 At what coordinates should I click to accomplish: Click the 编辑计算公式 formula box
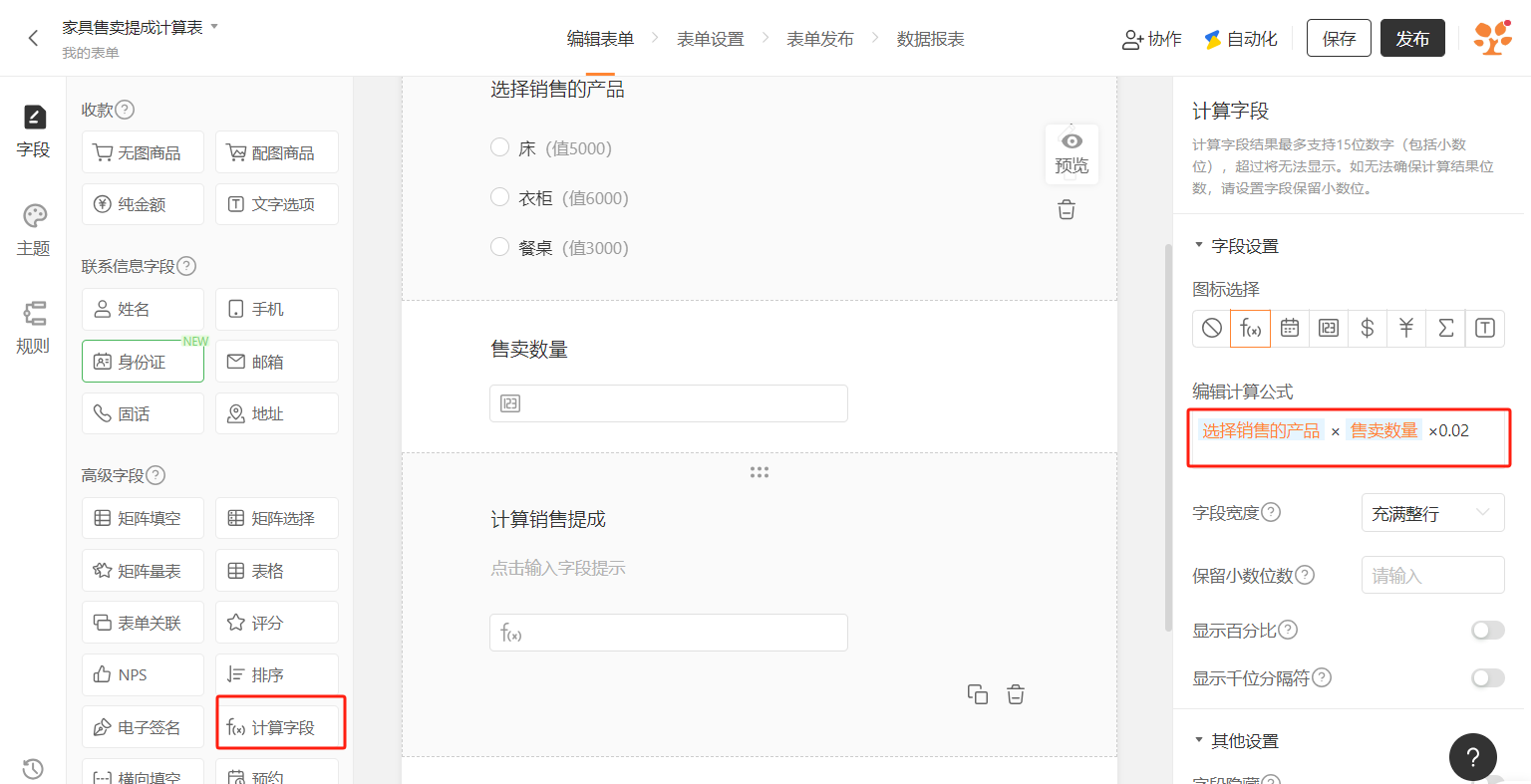click(1349, 437)
